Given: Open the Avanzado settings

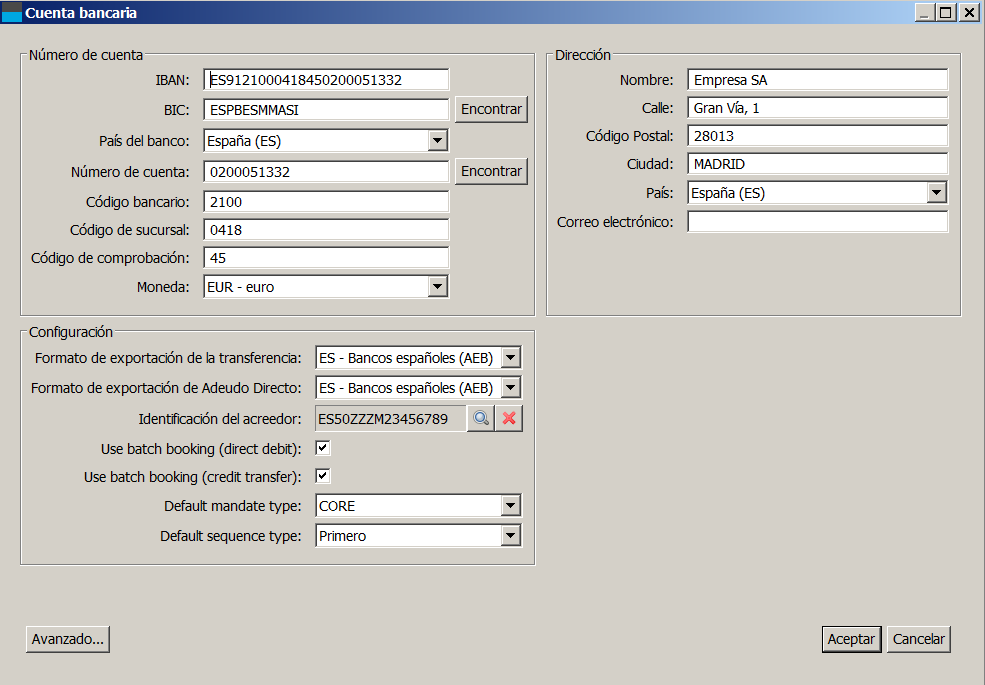Looking at the screenshot, I should pos(68,639).
